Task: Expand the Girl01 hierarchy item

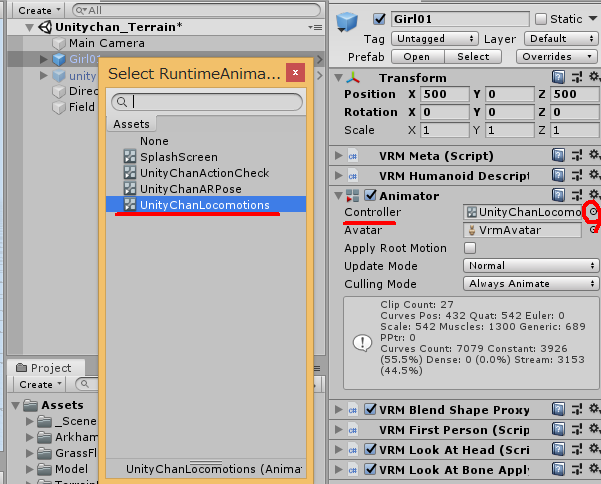Action: pos(44,59)
